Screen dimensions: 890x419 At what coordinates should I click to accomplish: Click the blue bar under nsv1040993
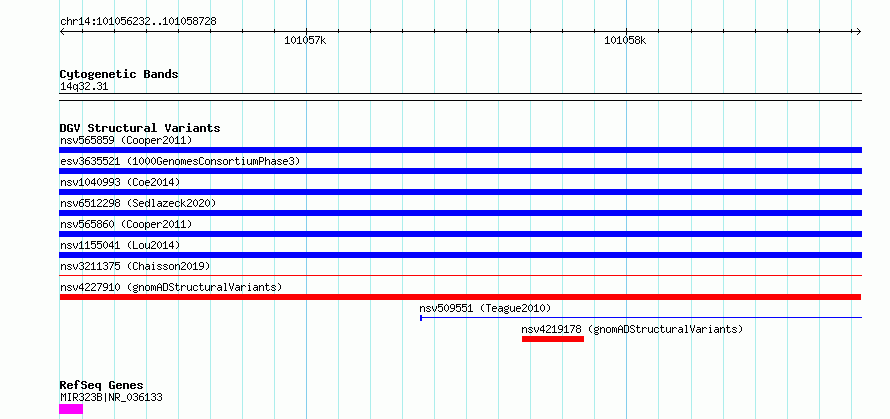(x=460, y=192)
